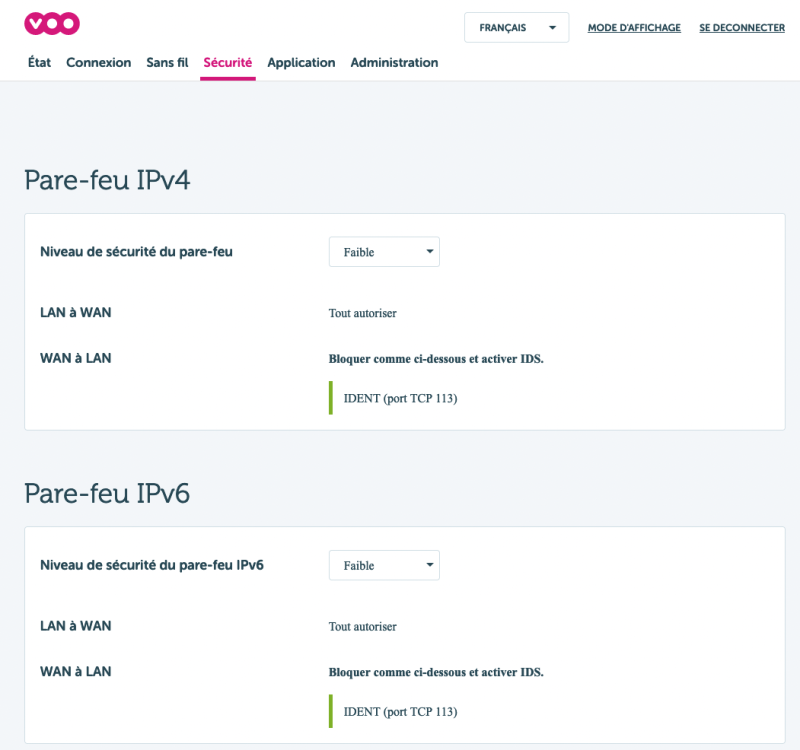Click the IPv4 Faible dropdown arrow
800x750 pixels.
click(x=430, y=252)
